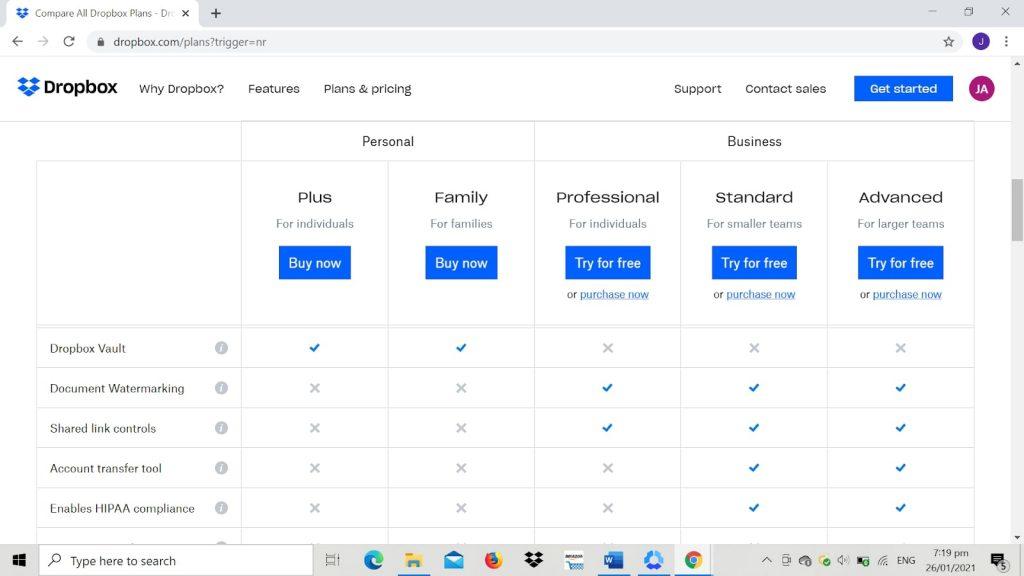Viewport: 1024px width, 576px height.
Task: Open the Windows Start menu
Action: pos(19,560)
